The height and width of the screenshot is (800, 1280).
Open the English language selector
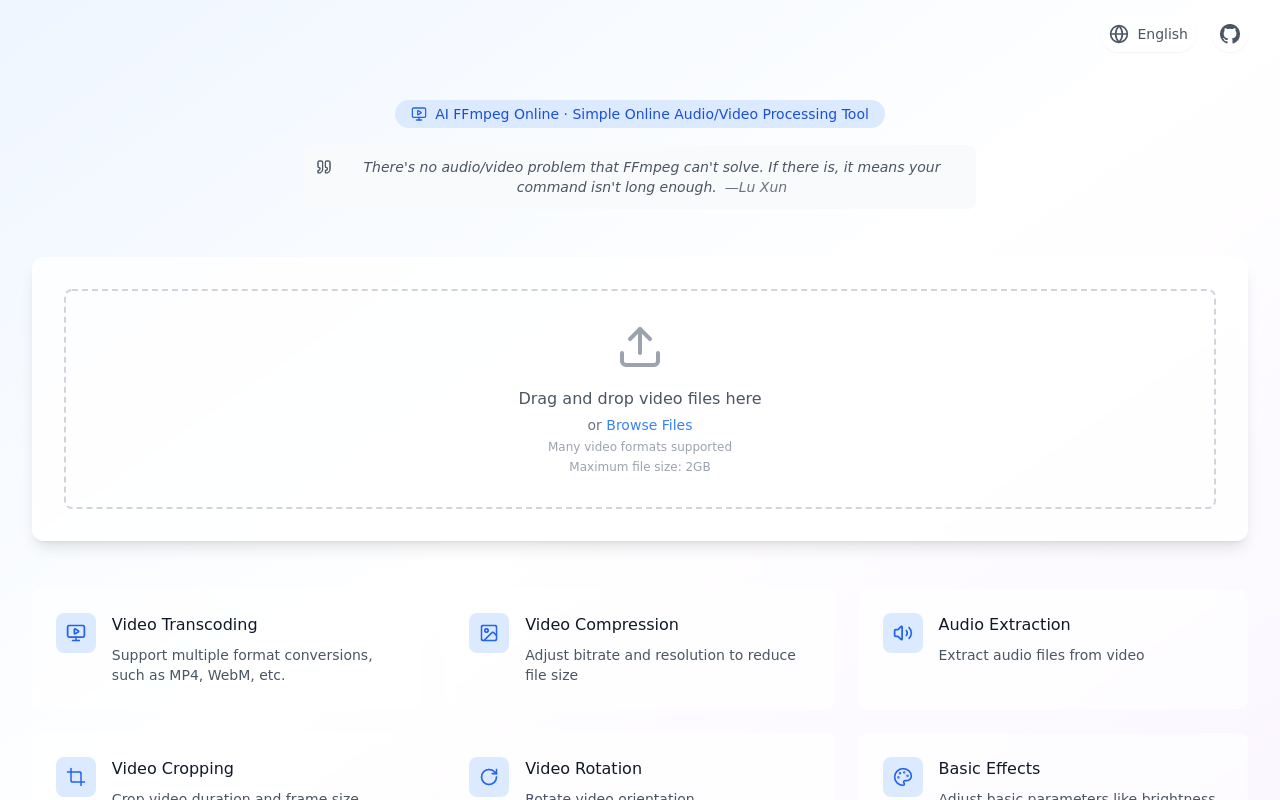pyautogui.click(x=1149, y=34)
